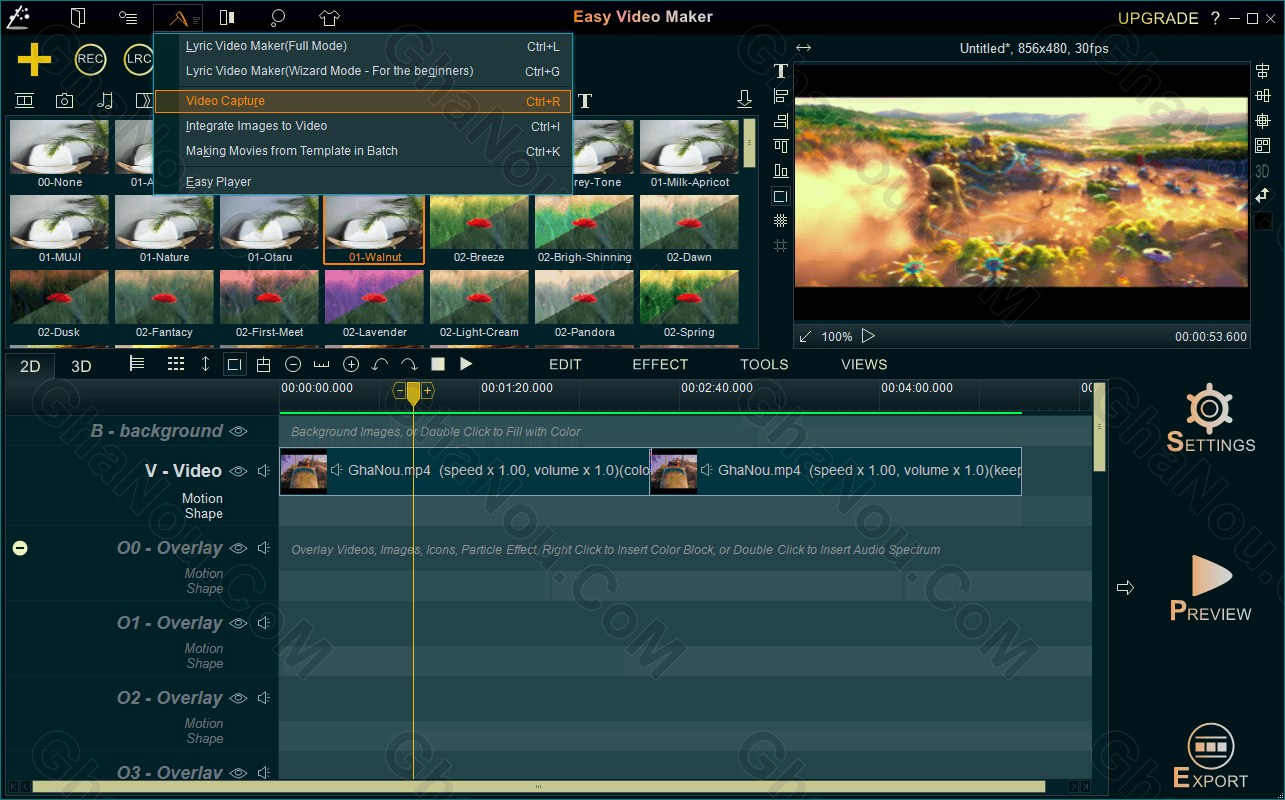The image size is (1285, 800).
Task: Toggle visibility of O0 - Overlay track
Action: [238, 548]
